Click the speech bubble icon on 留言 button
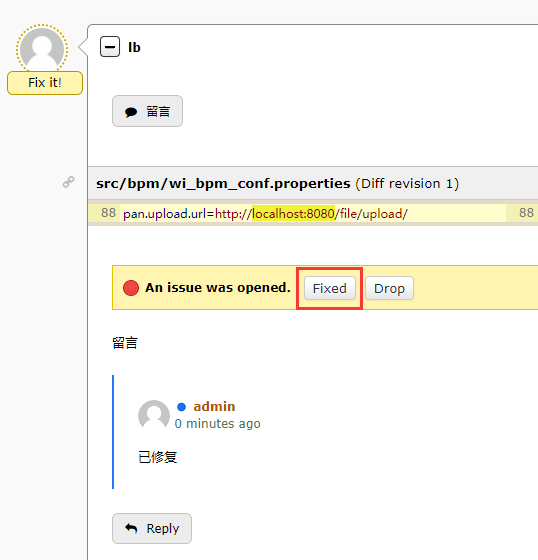This screenshot has width=538, height=560. 131,112
